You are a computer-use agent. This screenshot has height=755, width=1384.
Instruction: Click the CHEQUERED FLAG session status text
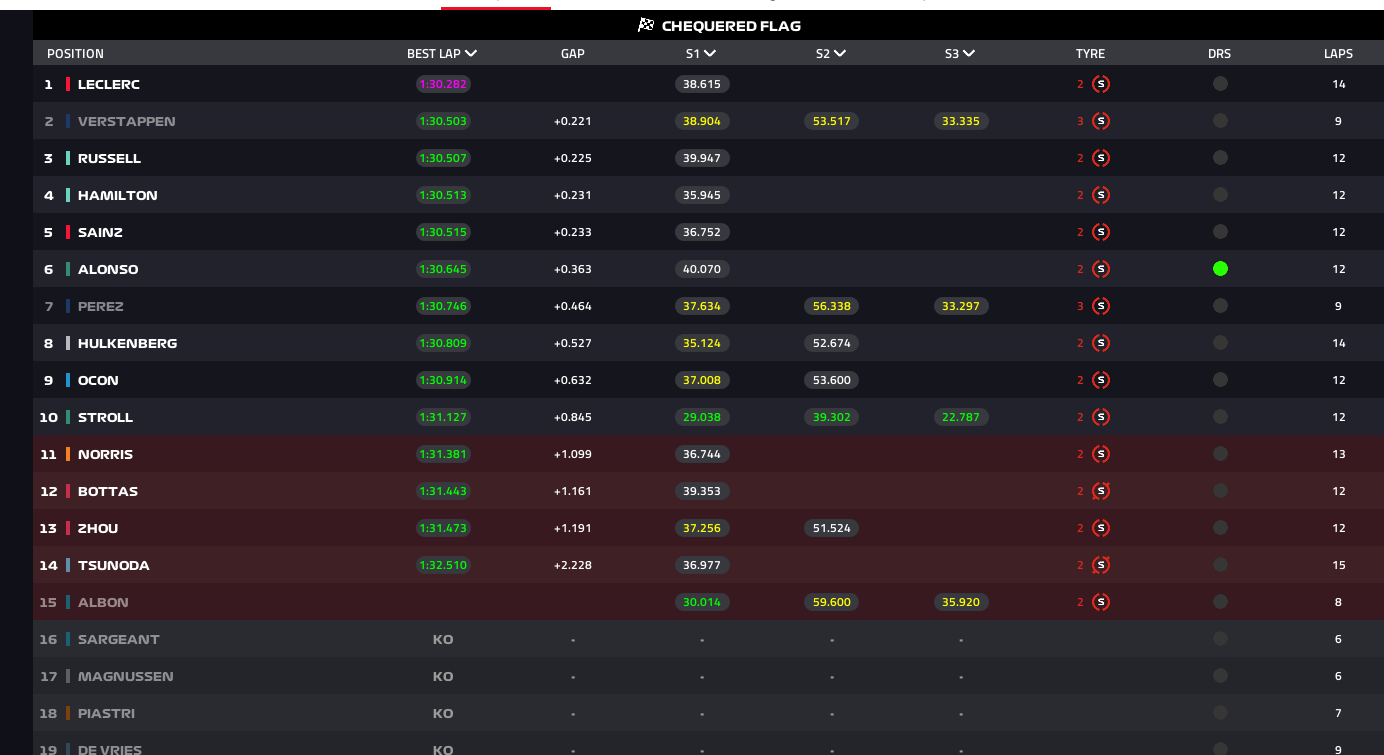point(731,26)
